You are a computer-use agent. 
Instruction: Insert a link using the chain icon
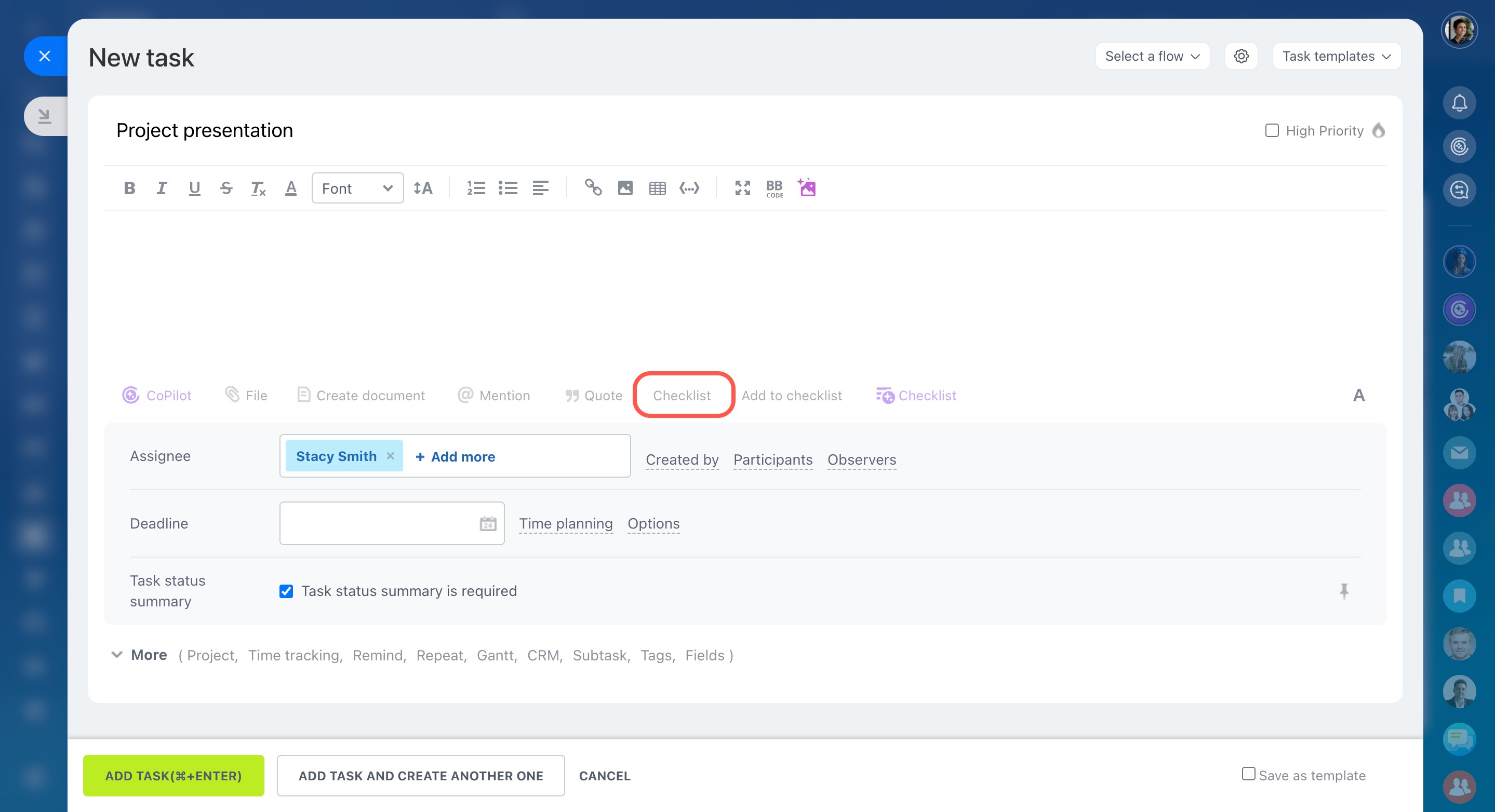593,188
